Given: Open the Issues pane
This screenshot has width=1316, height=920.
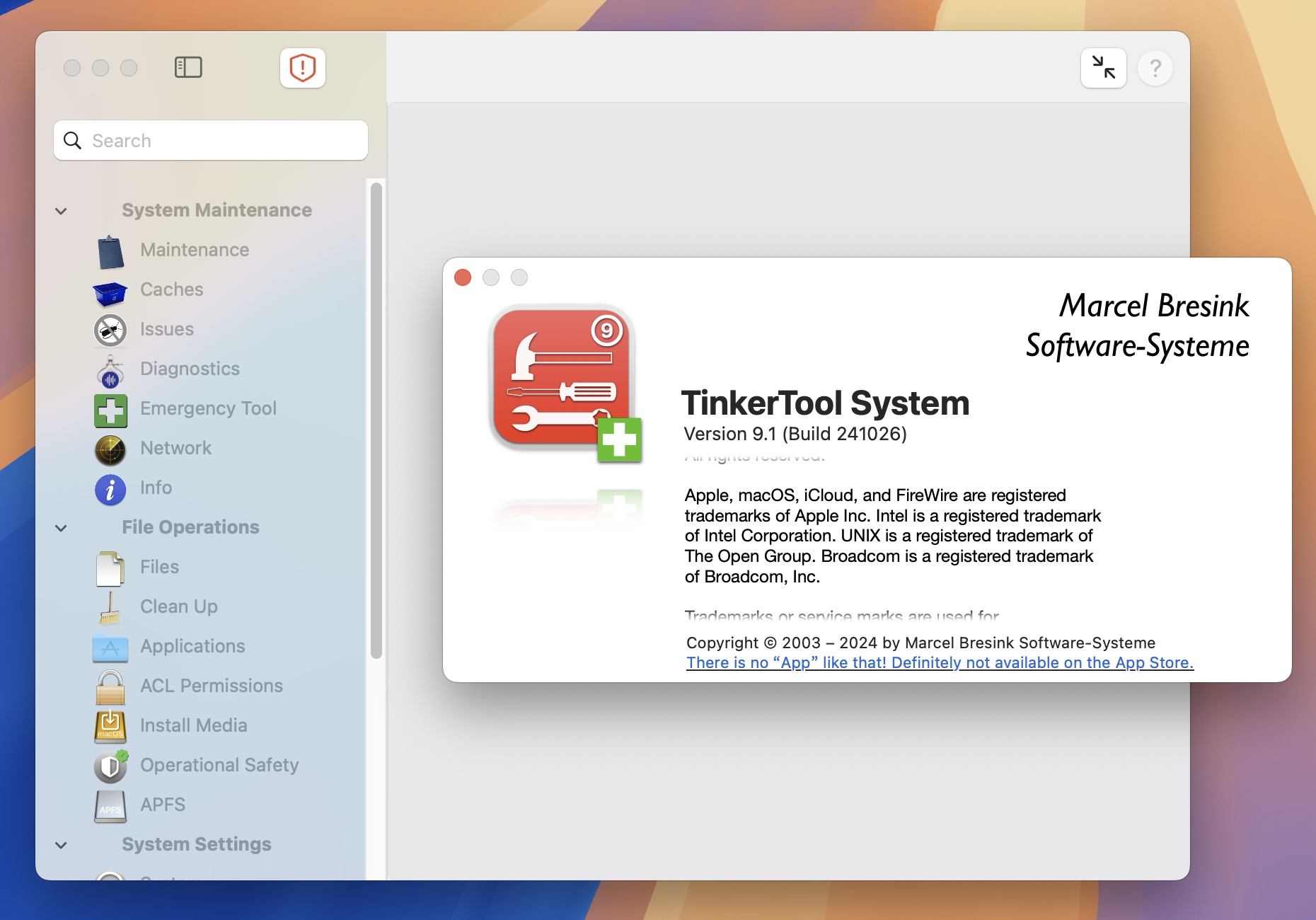Looking at the screenshot, I should pyautogui.click(x=167, y=329).
